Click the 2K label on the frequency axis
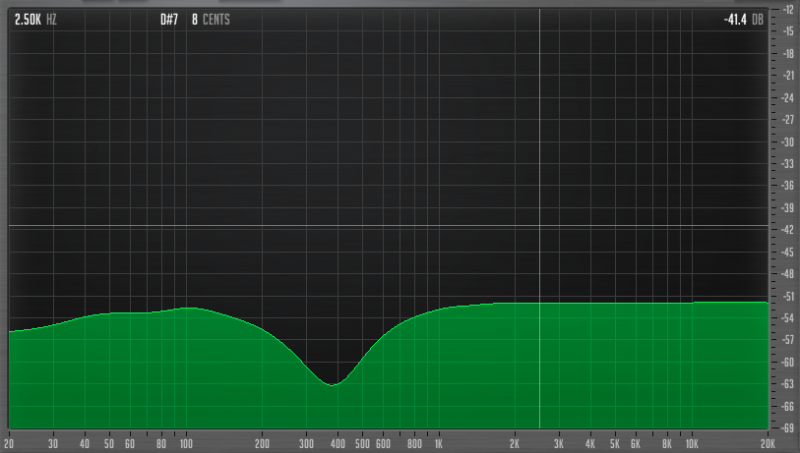Viewport: 800px width, 453px height. pyautogui.click(x=515, y=443)
